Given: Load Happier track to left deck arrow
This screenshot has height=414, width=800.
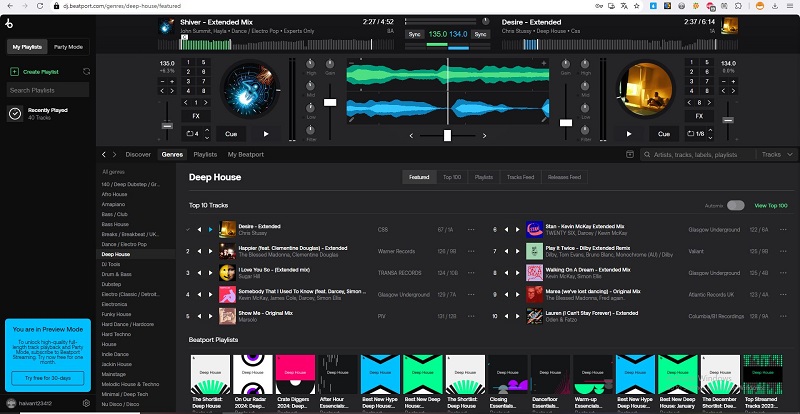Looking at the screenshot, I should [199, 251].
